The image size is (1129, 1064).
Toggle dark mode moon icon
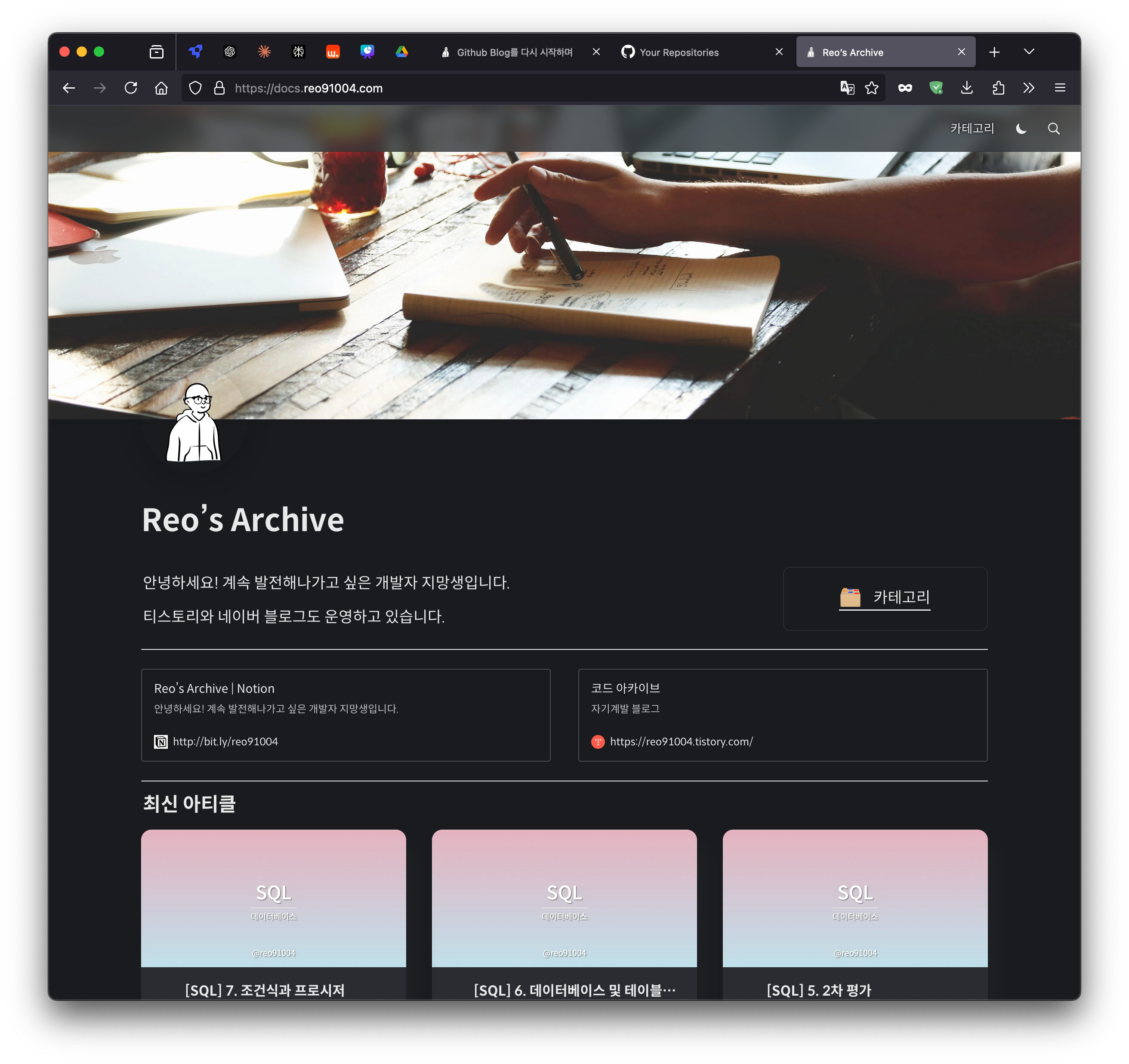tap(1021, 129)
